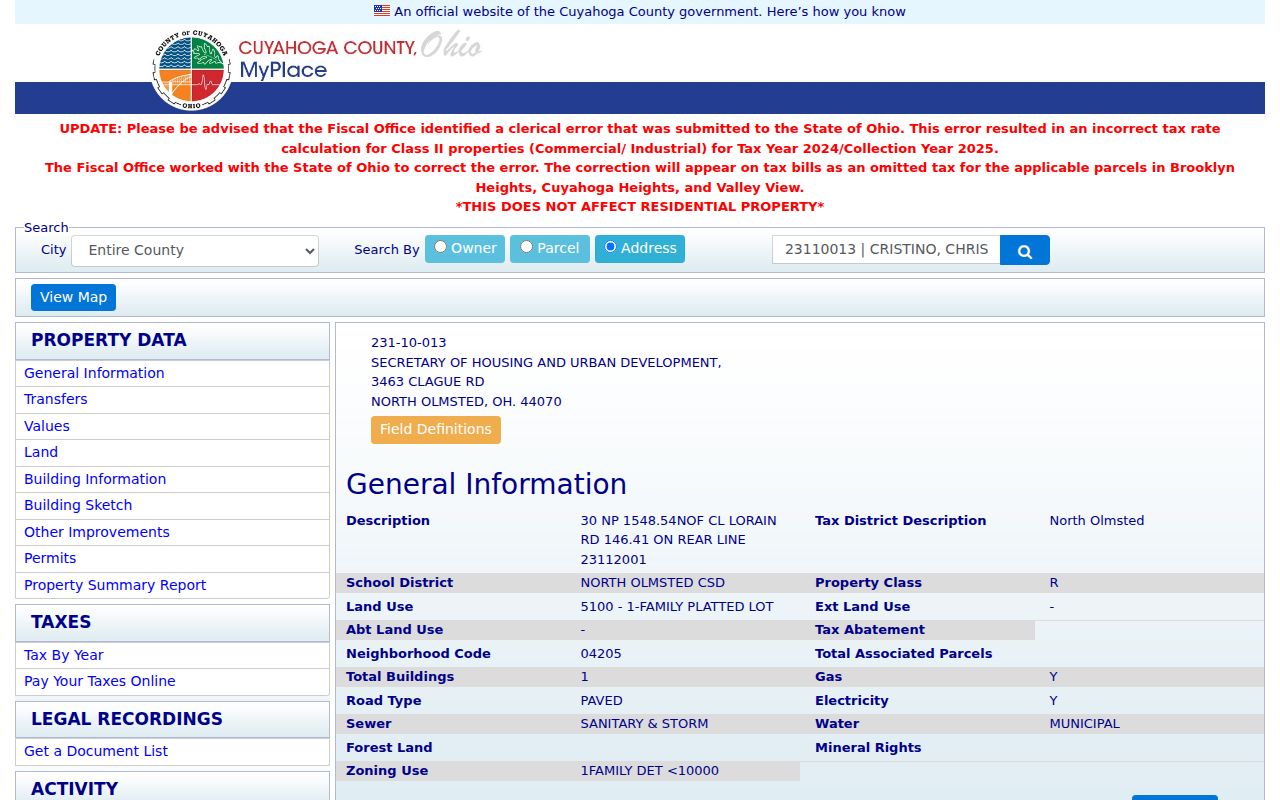1280x800 pixels.
Task: Click the View Map button
Action: [73, 297]
